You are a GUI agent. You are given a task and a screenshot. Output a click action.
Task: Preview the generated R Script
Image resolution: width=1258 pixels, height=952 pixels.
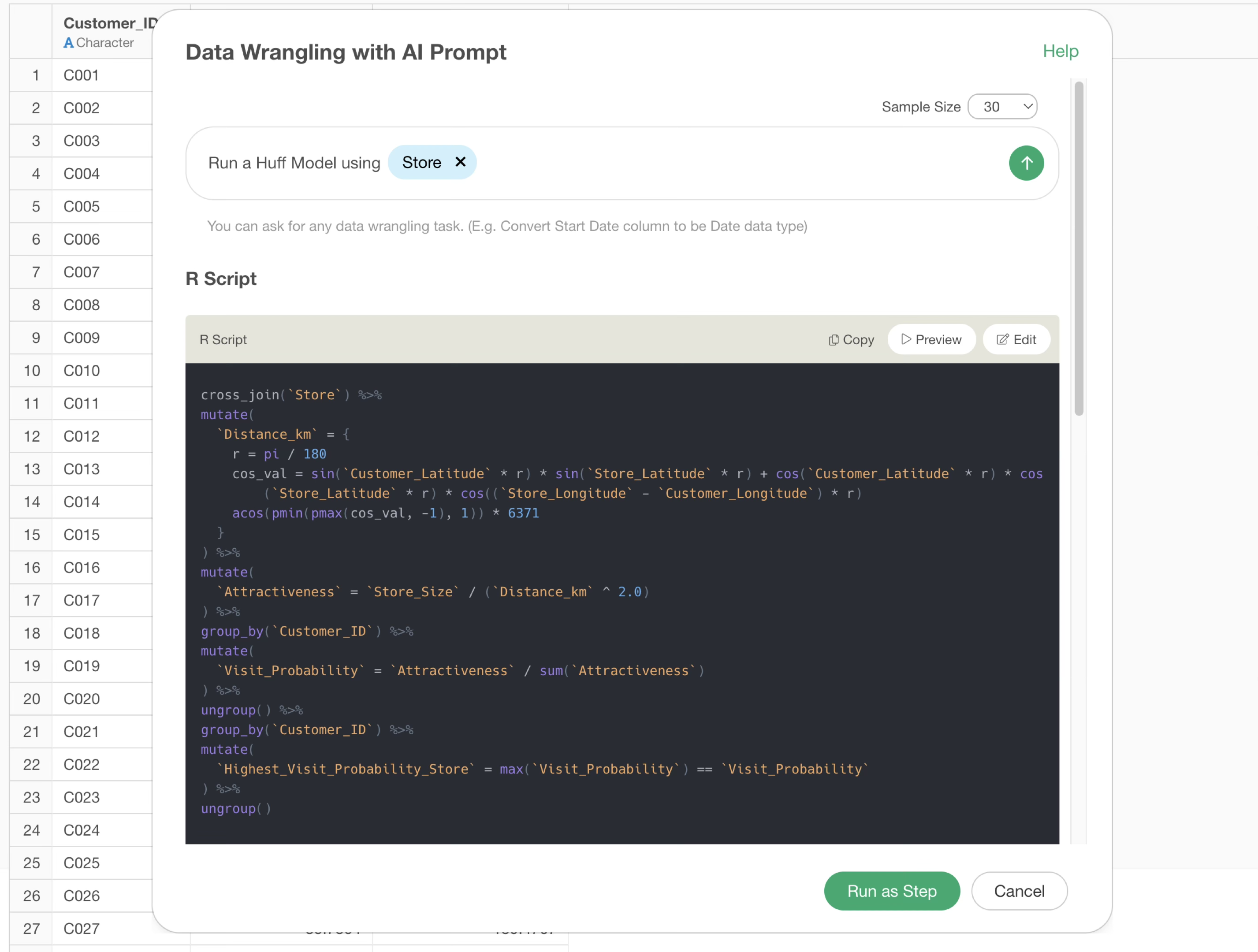931,339
